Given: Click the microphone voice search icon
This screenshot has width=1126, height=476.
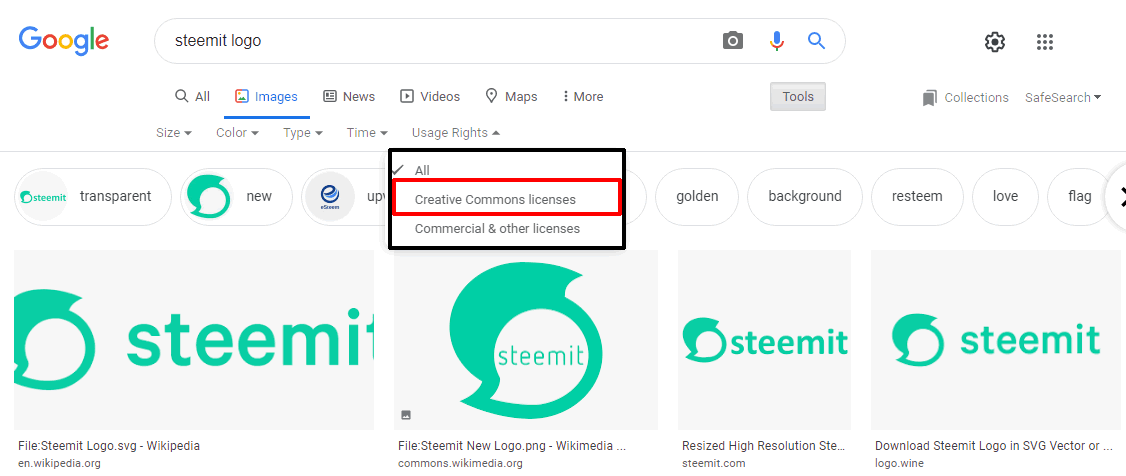Looking at the screenshot, I should [776, 41].
